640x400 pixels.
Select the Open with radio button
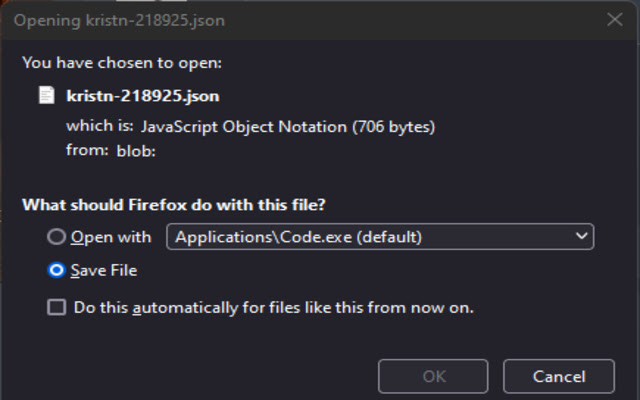pyautogui.click(x=57, y=237)
